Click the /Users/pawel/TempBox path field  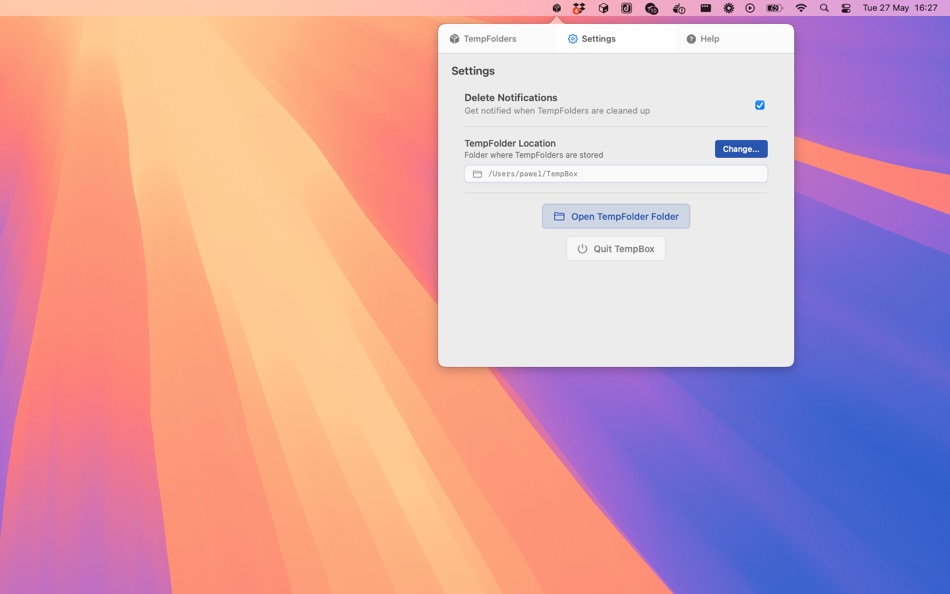tap(616, 172)
